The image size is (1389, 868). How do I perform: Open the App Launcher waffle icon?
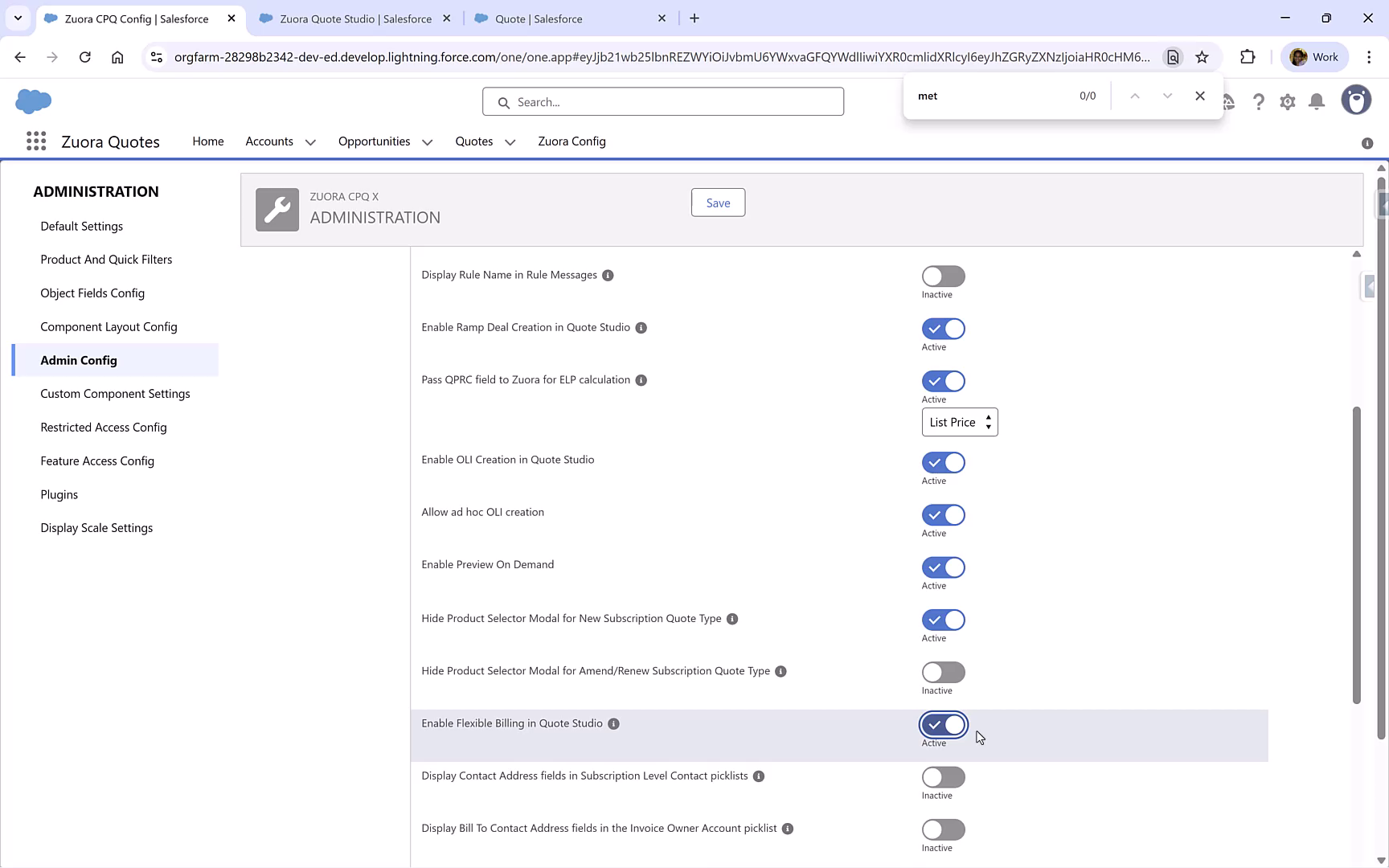click(x=36, y=141)
